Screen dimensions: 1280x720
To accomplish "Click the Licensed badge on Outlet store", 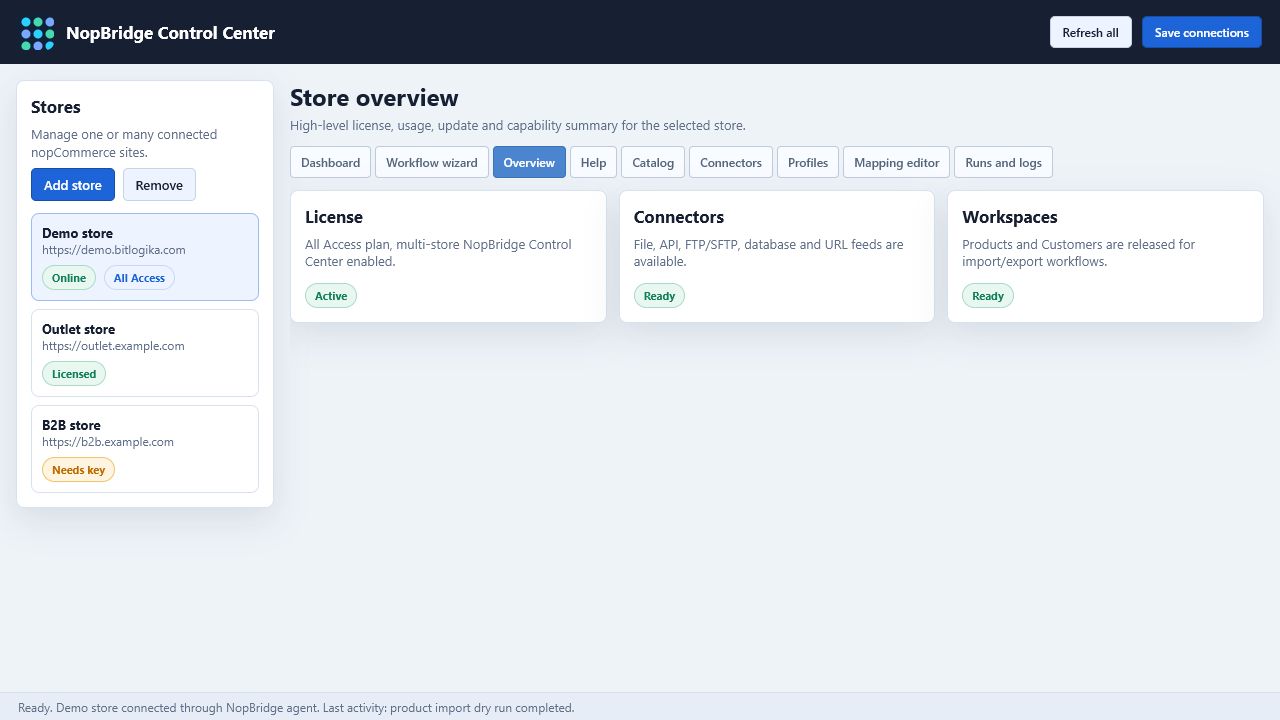I will [x=74, y=374].
